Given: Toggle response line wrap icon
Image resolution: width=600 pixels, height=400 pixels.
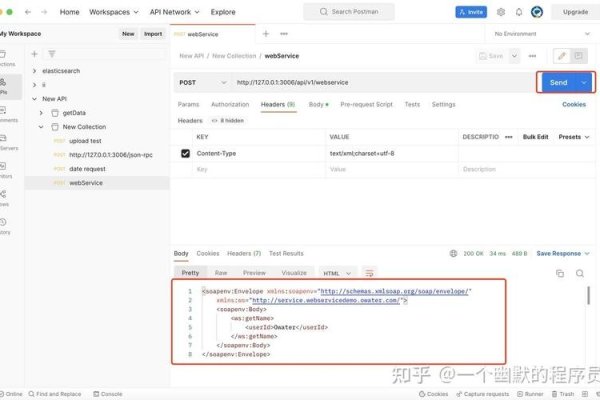Looking at the screenshot, I should (369, 273).
